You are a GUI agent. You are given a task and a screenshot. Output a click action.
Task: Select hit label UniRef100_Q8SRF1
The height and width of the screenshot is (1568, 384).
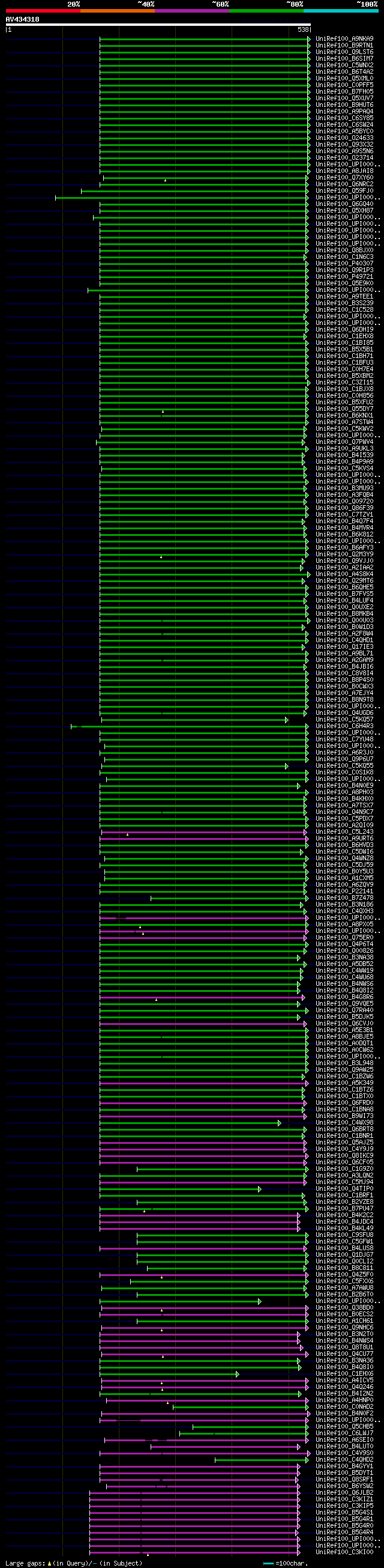click(344, 1480)
